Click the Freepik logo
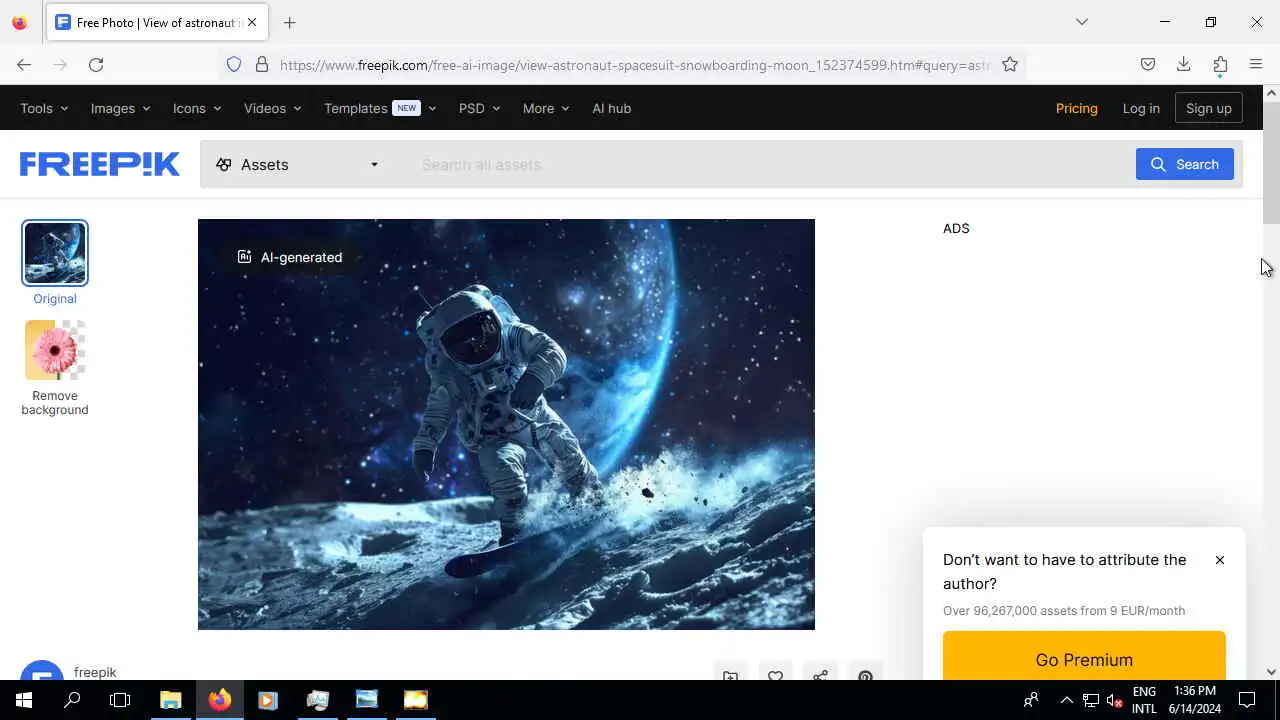This screenshot has width=1280, height=720. 100,164
